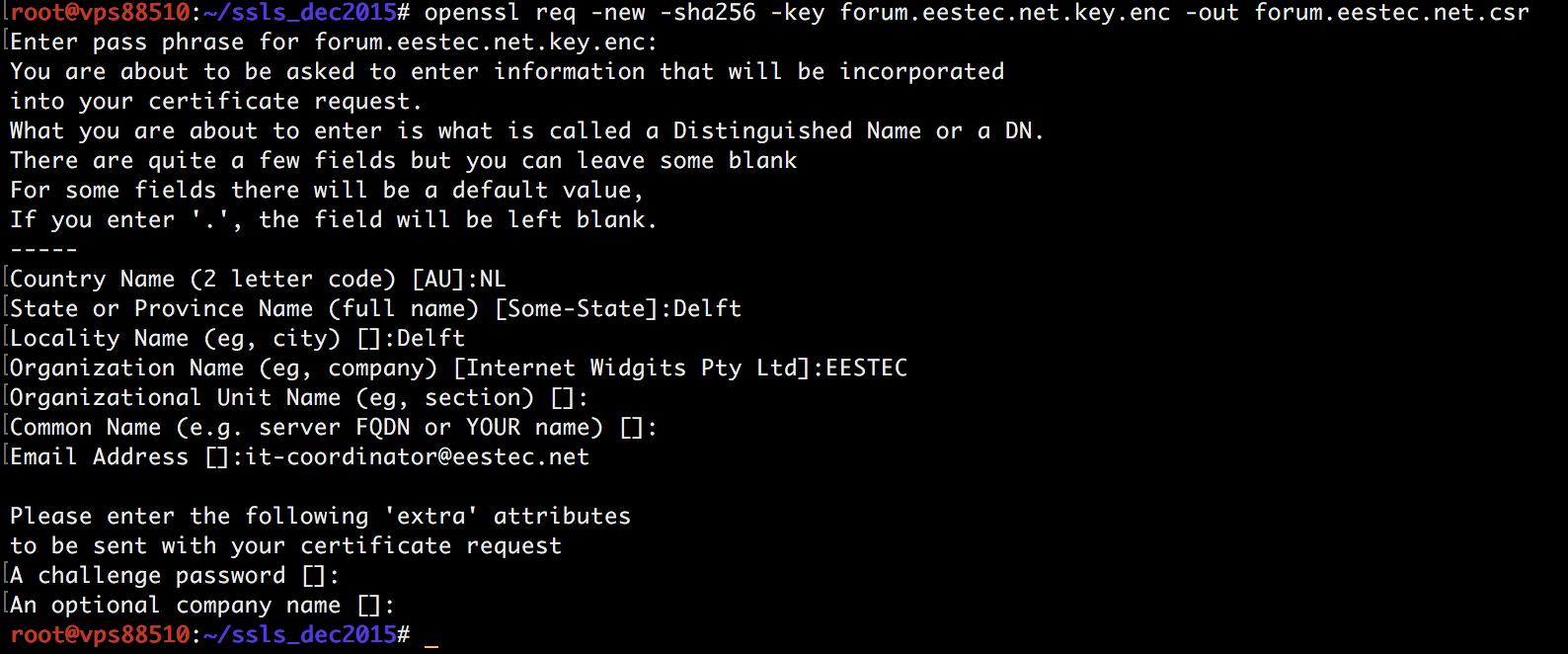Click the Organization Name value EESTEC

(866, 368)
